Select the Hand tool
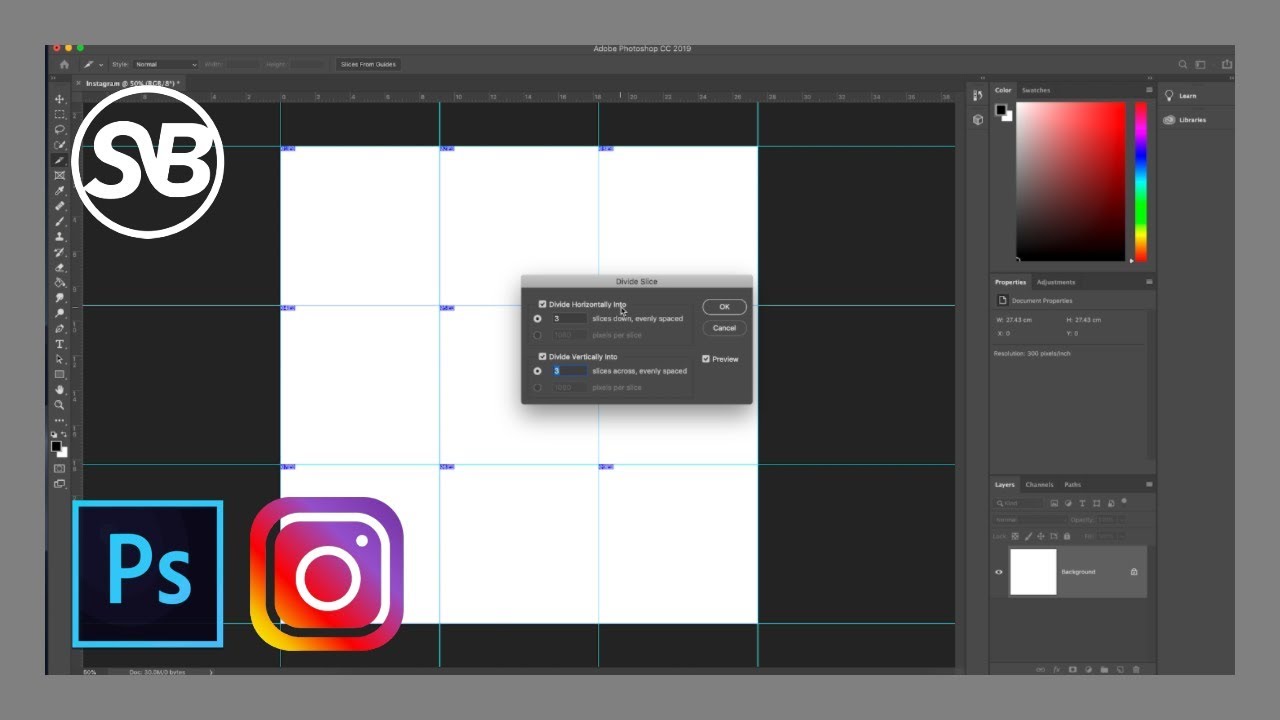The width and height of the screenshot is (1280, 720). pyautogui.click(x=60, y=390)
